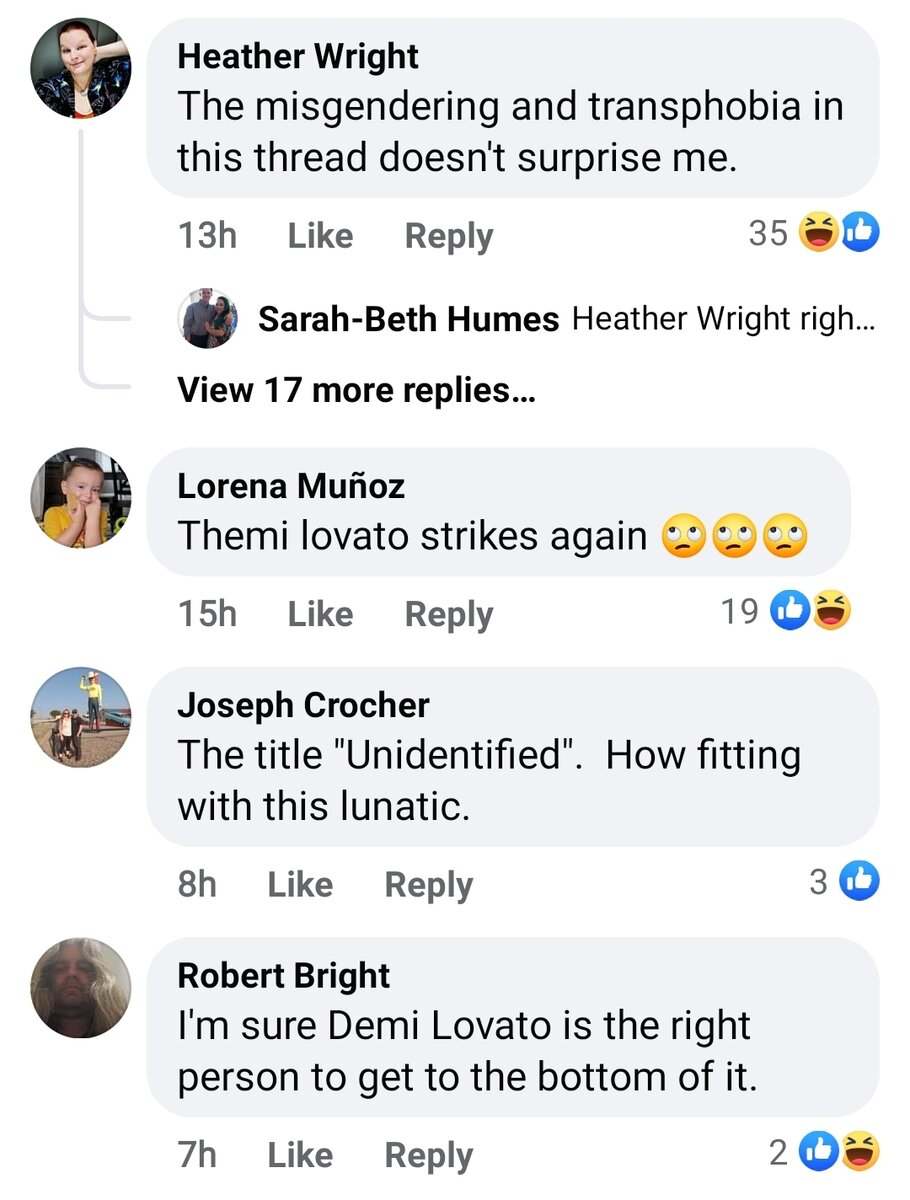Like Robert Bright's comment
Screen dimensions: 910x1200
(300, 1155)
